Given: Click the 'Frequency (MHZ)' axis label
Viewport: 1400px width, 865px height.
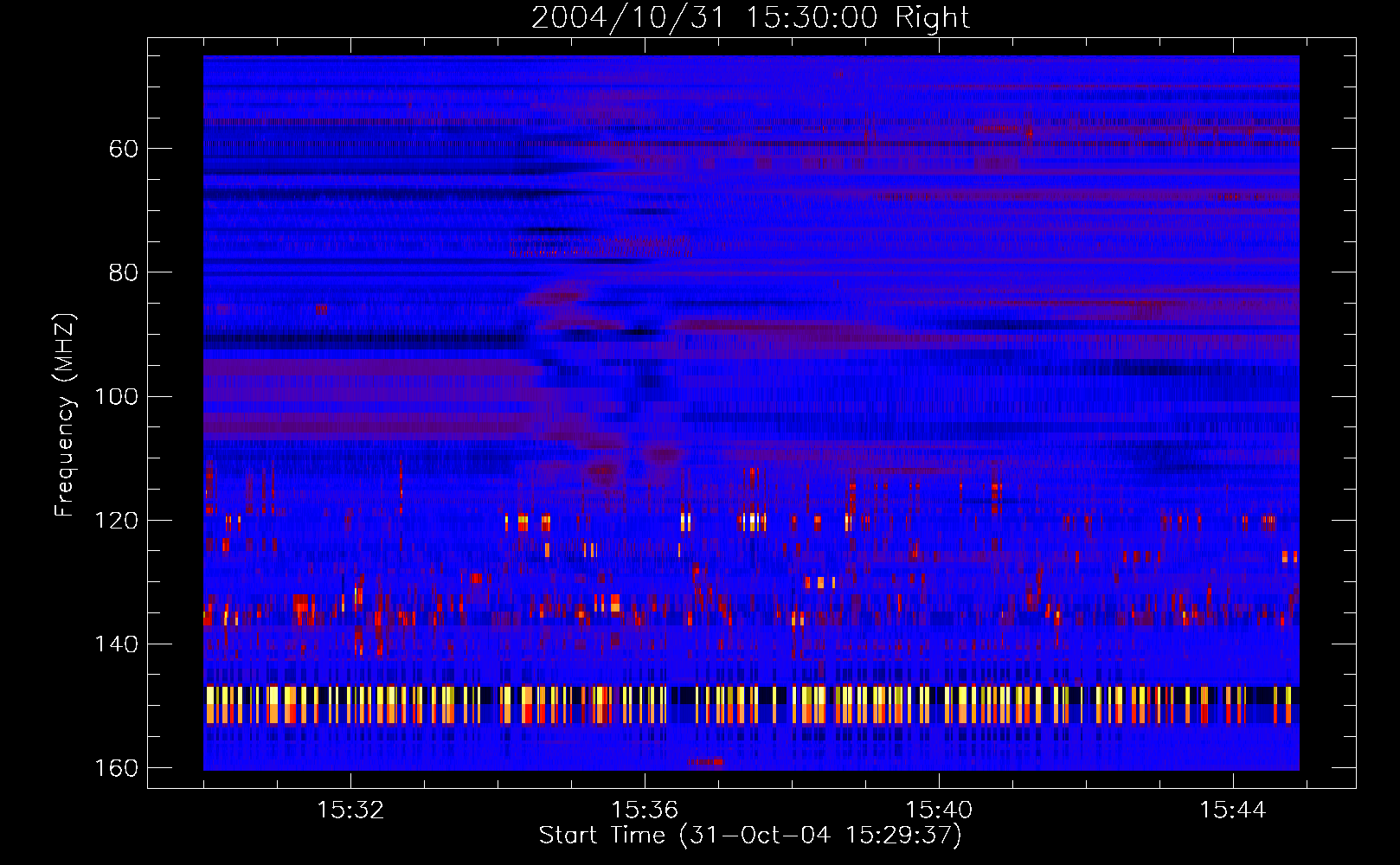Looking at the screenshot, I should click(x=65, y=415).
